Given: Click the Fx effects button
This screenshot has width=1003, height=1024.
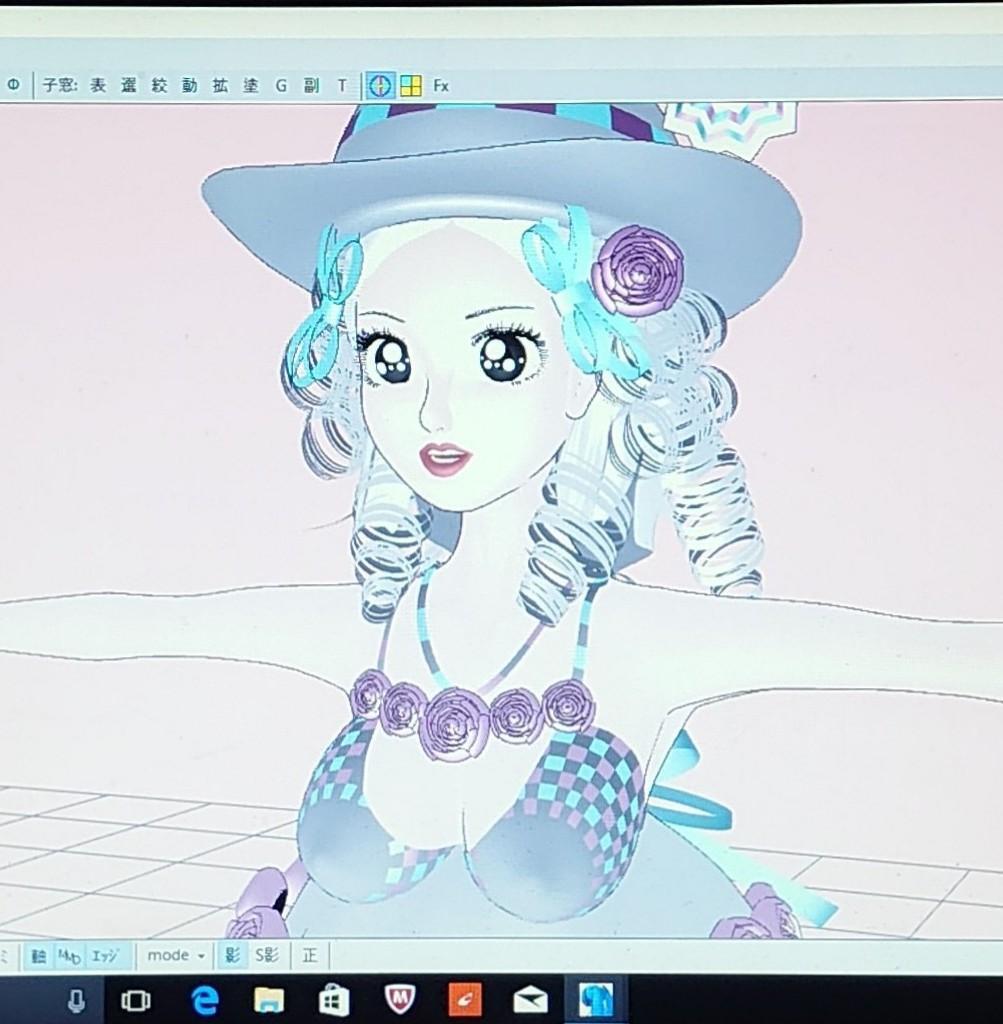Looking at the screenshot, I should [x=441, y=86].
